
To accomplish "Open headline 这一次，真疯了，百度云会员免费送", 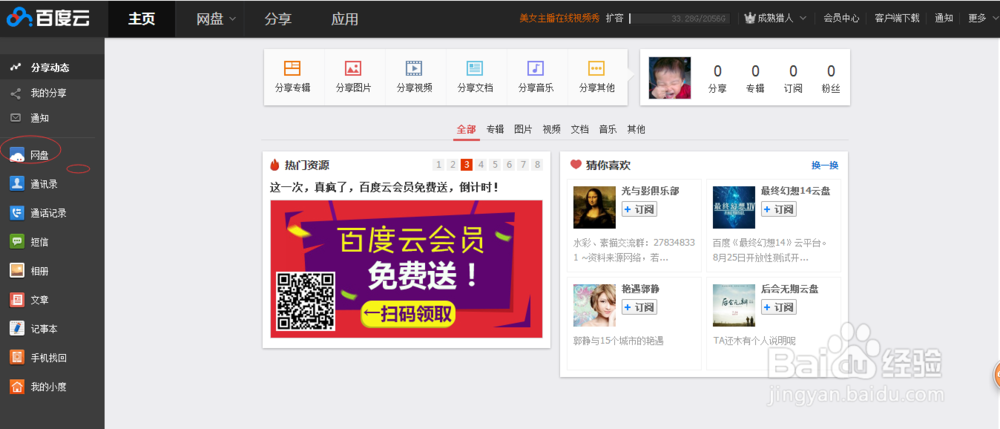I will point(385,187).
